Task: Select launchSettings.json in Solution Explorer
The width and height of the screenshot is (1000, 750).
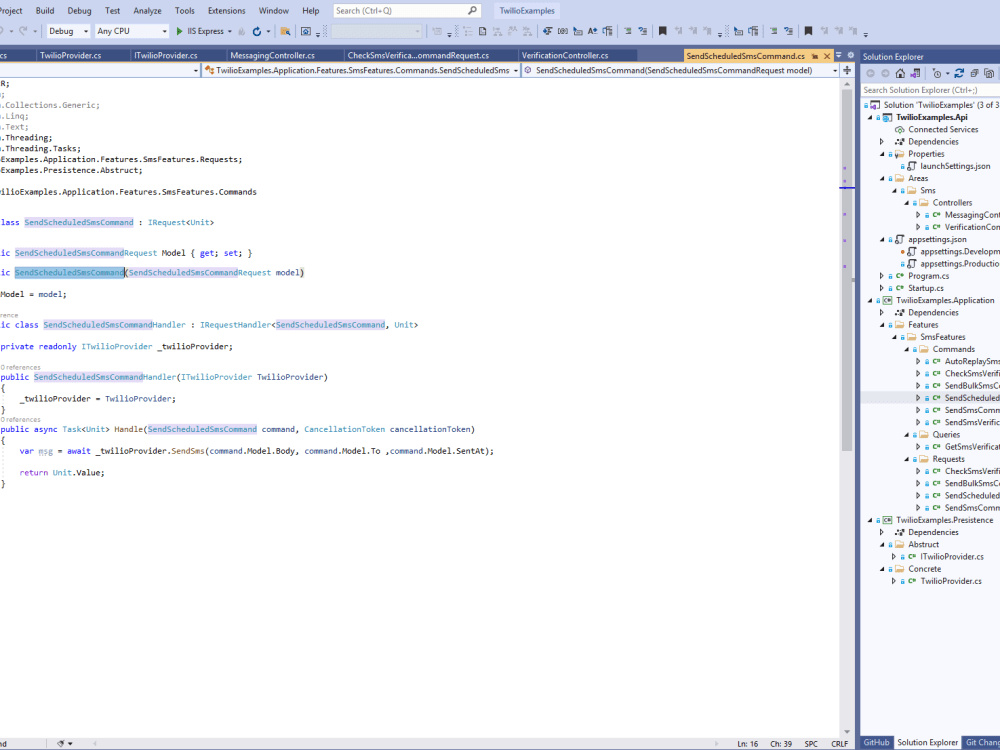Action: tap(955, 166)
